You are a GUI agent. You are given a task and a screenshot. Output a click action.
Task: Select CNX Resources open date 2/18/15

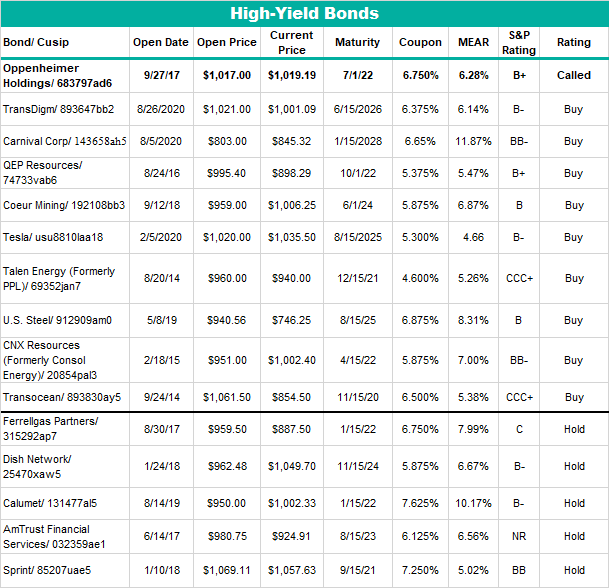[162, 360]
